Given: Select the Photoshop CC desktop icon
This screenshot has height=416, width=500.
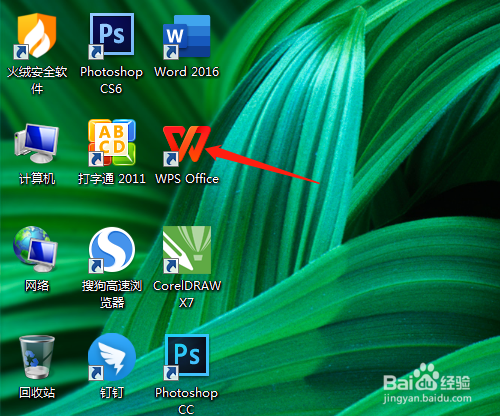Looking at the screenshot, I should tap(187, 357).
